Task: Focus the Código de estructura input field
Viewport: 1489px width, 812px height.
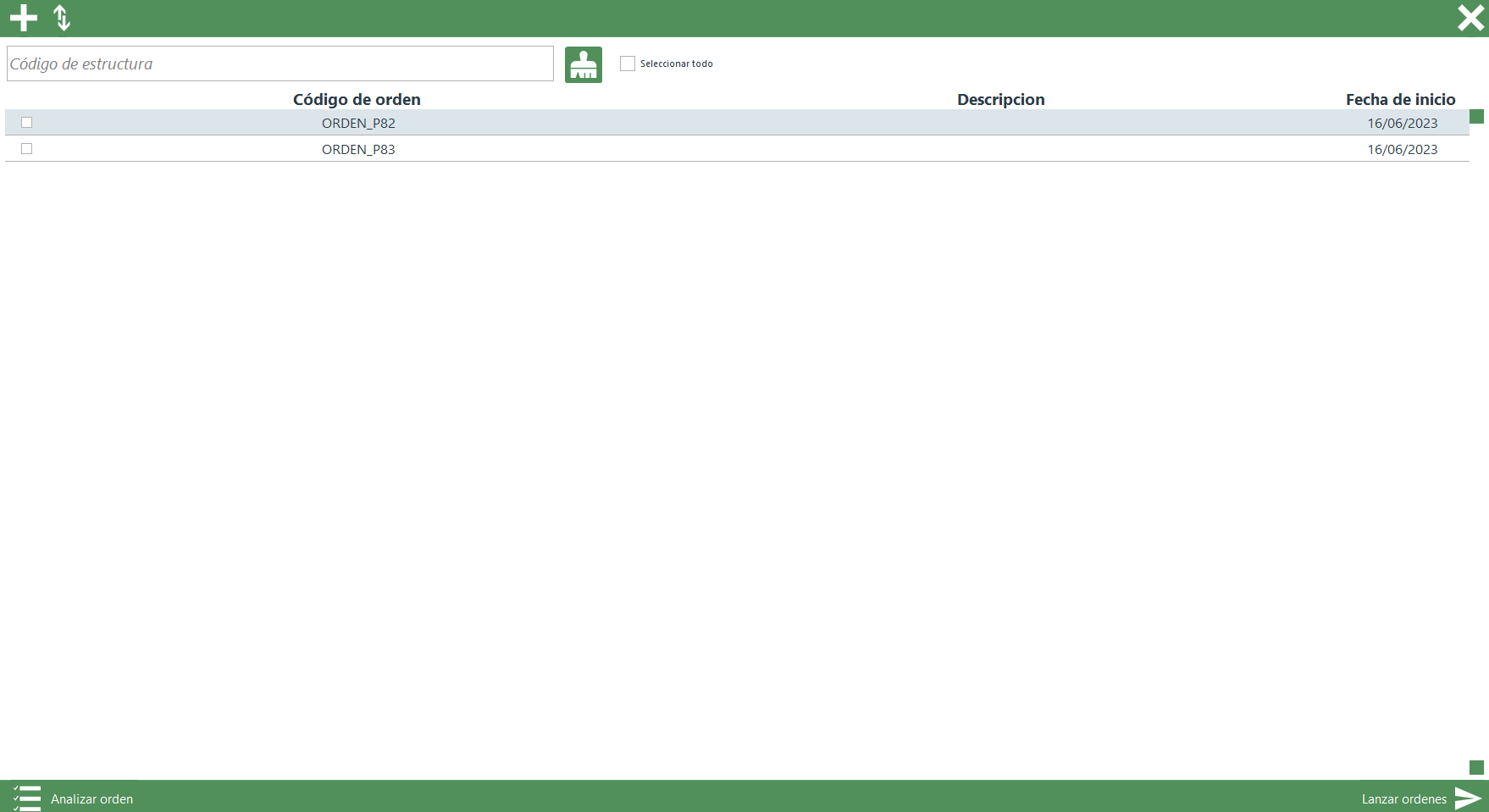Action: tap(280, 64)
